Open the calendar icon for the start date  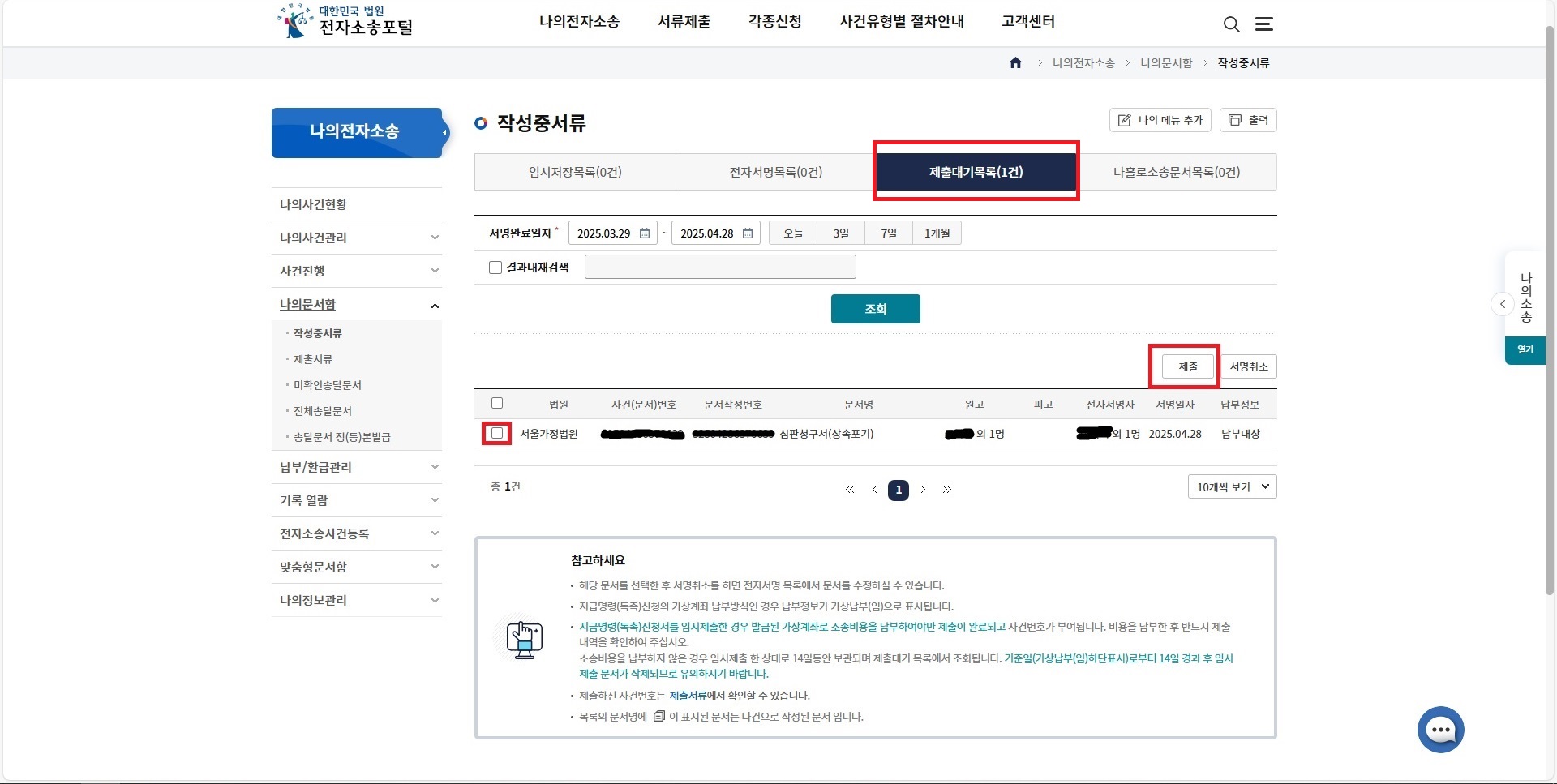[x=644, y=233]
